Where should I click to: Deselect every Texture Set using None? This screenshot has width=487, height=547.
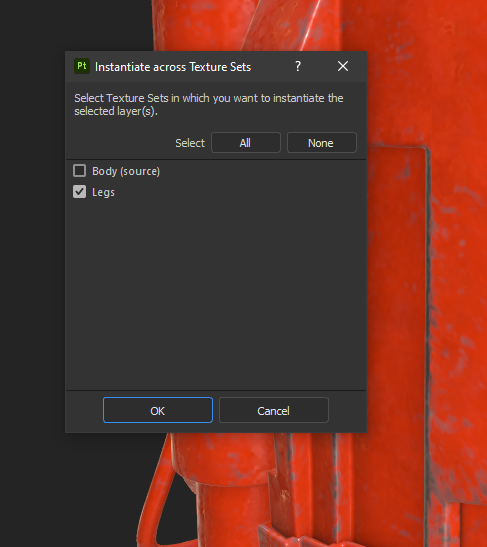click(x=322, y=143)
